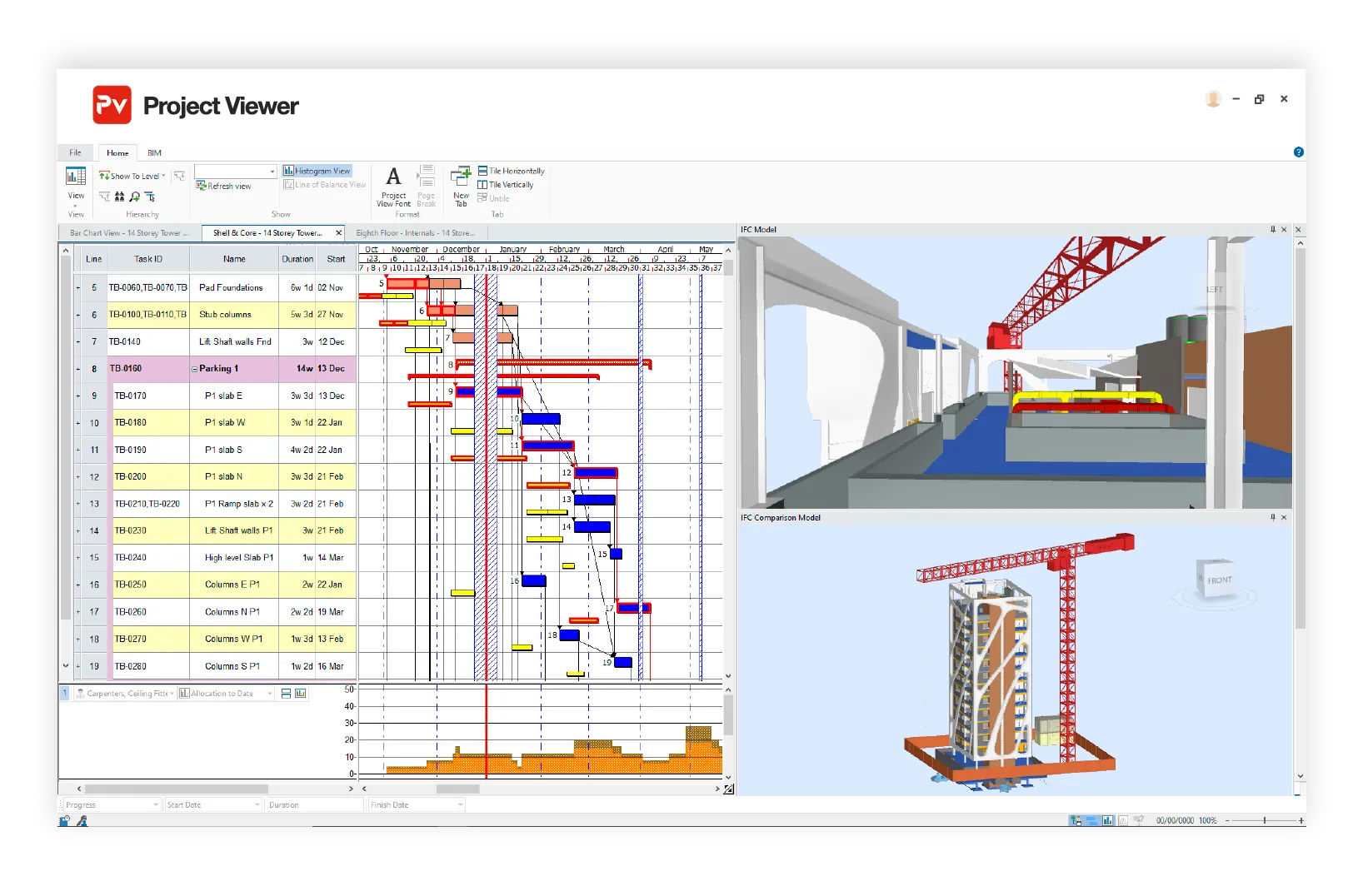Viewport: 1363px width, 896px height.
Task: Click the user profile avatar
Action: point(1213,99)
